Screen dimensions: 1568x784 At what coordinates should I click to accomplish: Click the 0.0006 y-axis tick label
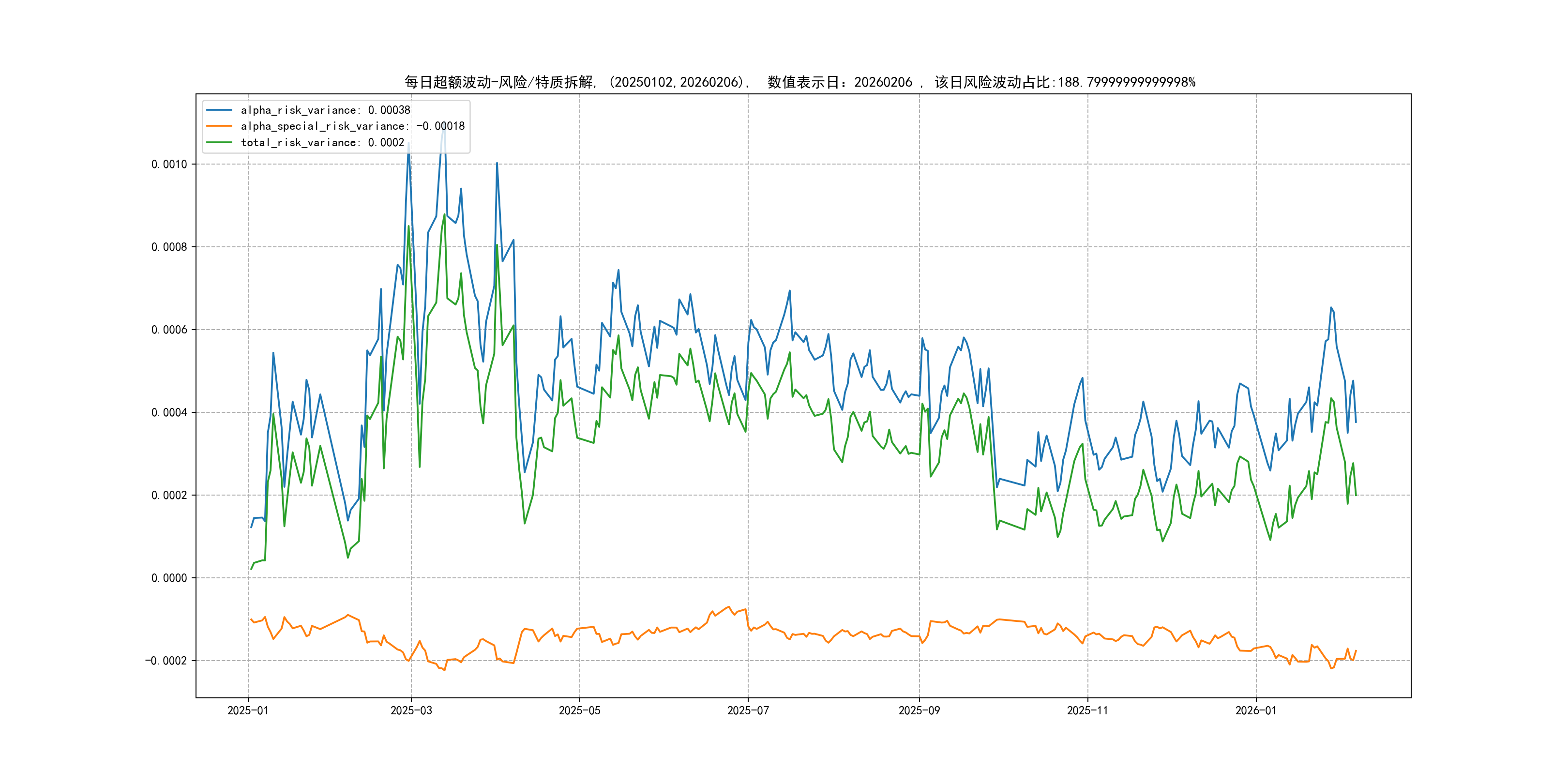click(169, 330)
